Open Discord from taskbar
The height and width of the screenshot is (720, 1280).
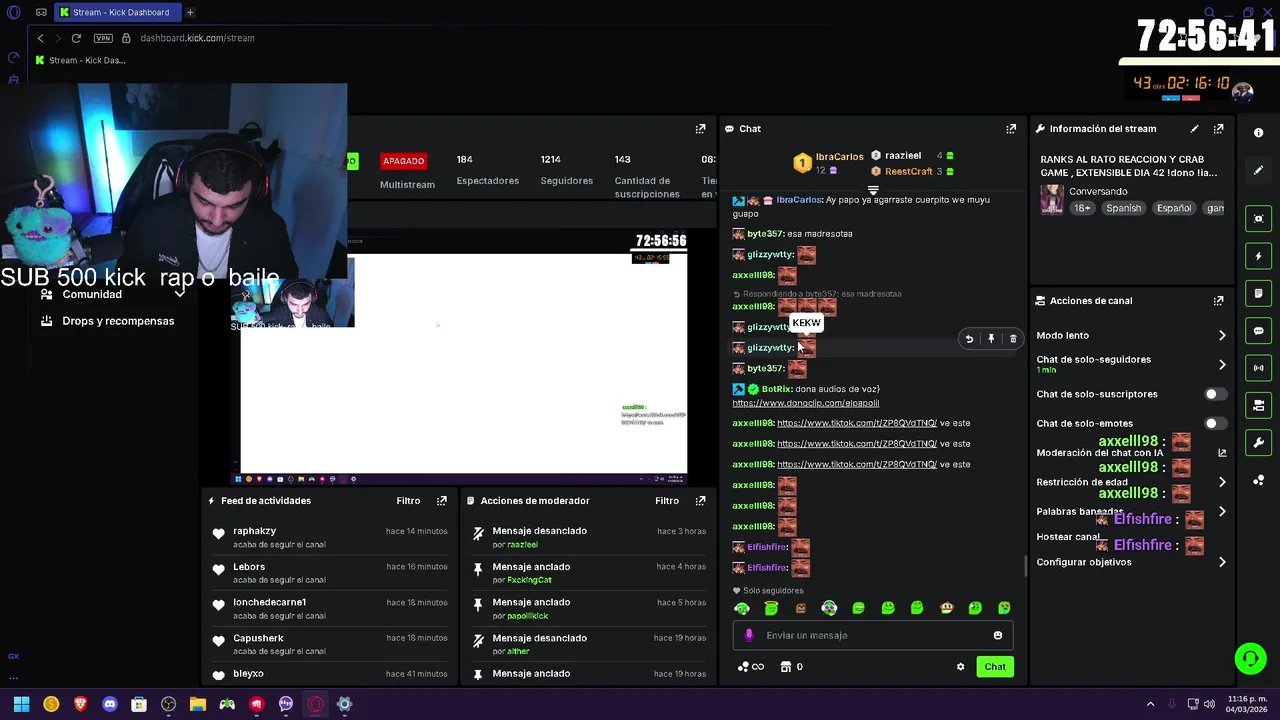pos(110,704)
